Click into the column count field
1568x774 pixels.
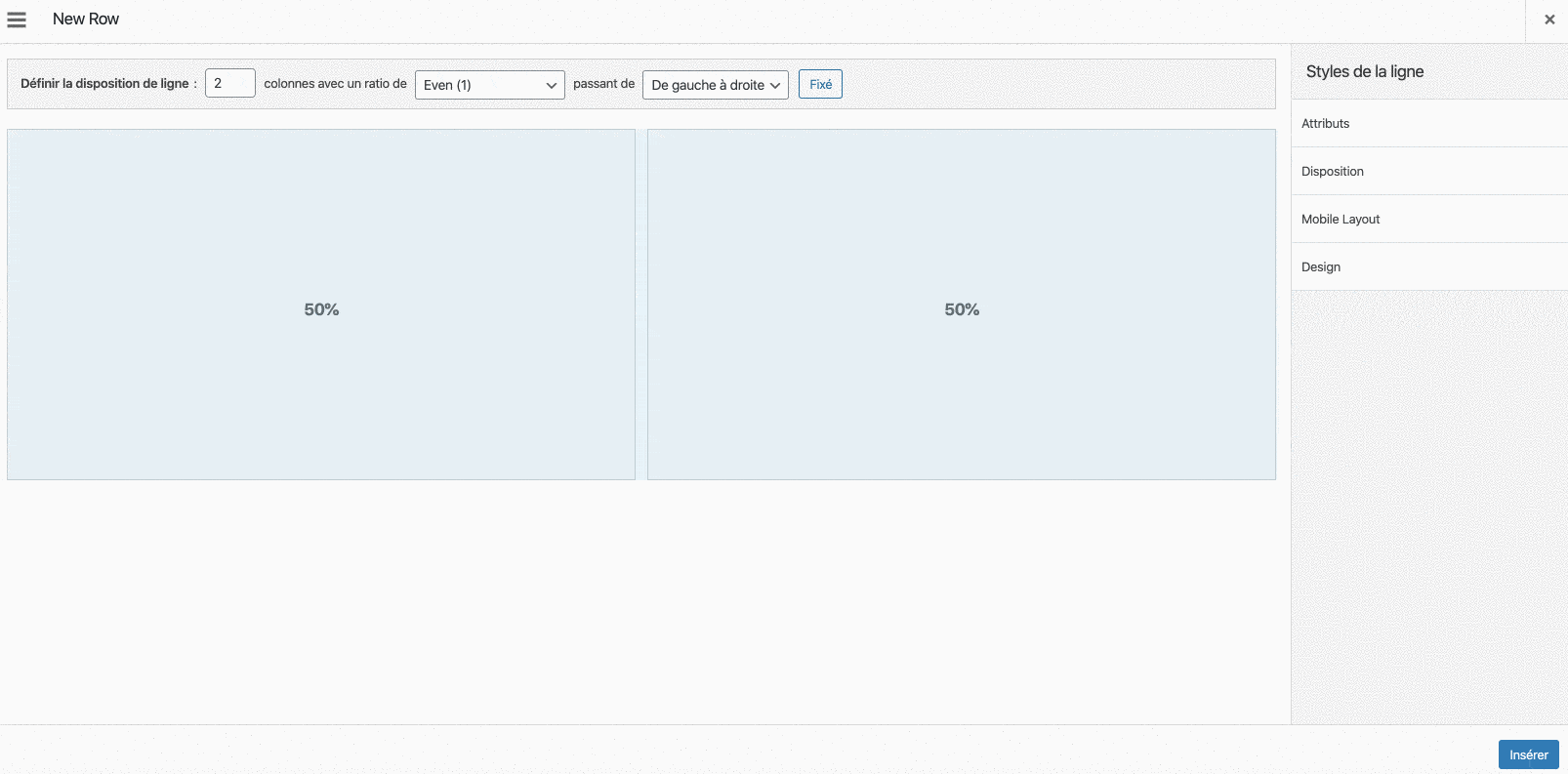(x=229, y=84)
